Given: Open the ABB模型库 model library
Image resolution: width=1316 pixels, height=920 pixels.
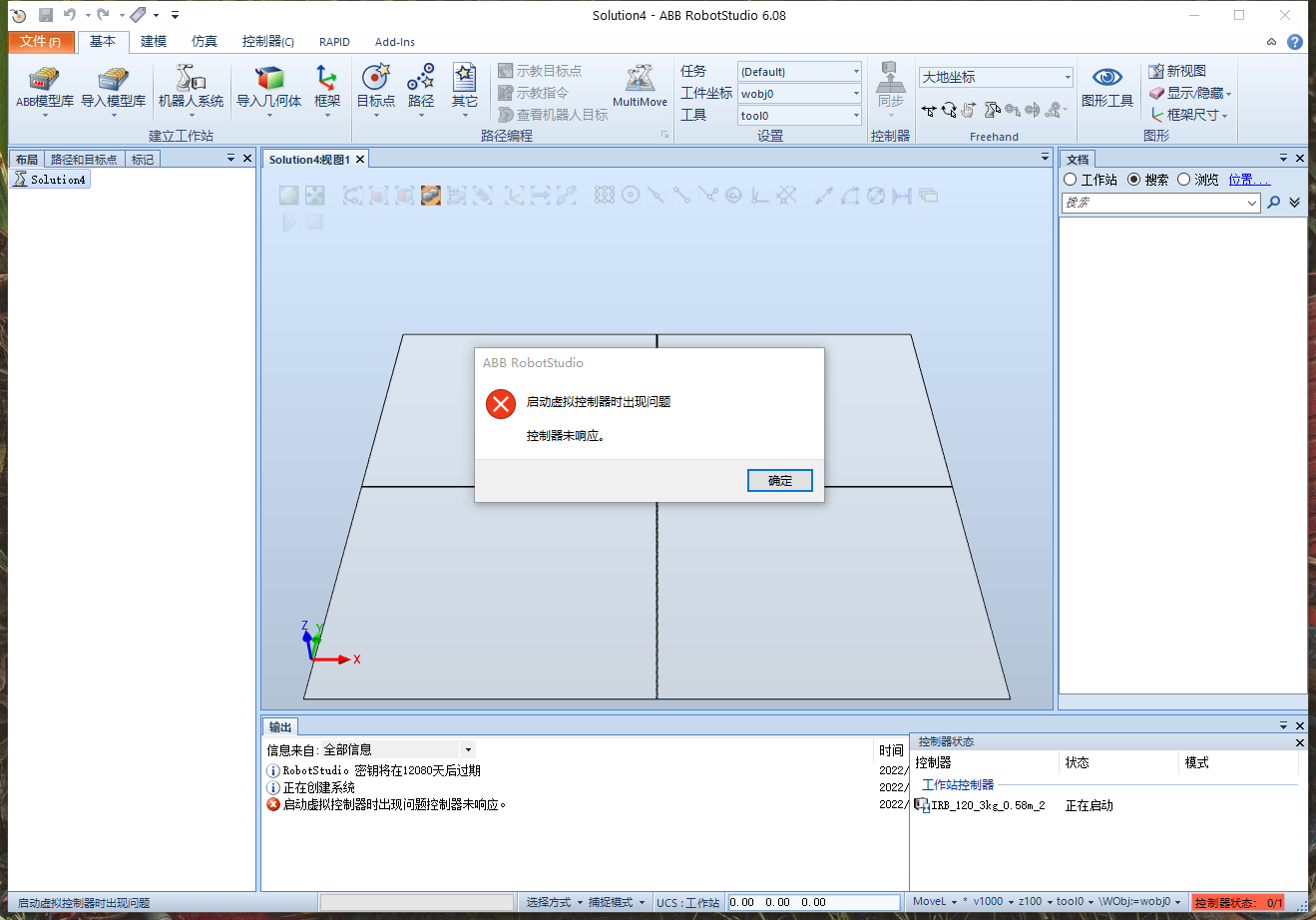Looking at the screenshot, I should [x=44, y=82].
